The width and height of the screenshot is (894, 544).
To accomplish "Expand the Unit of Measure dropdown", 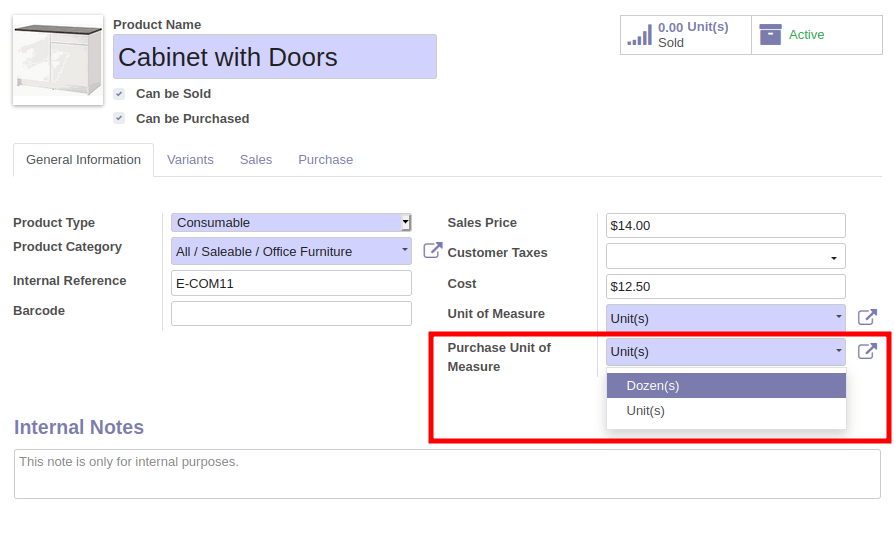I will pyautogui.click(x=725, y=318).
